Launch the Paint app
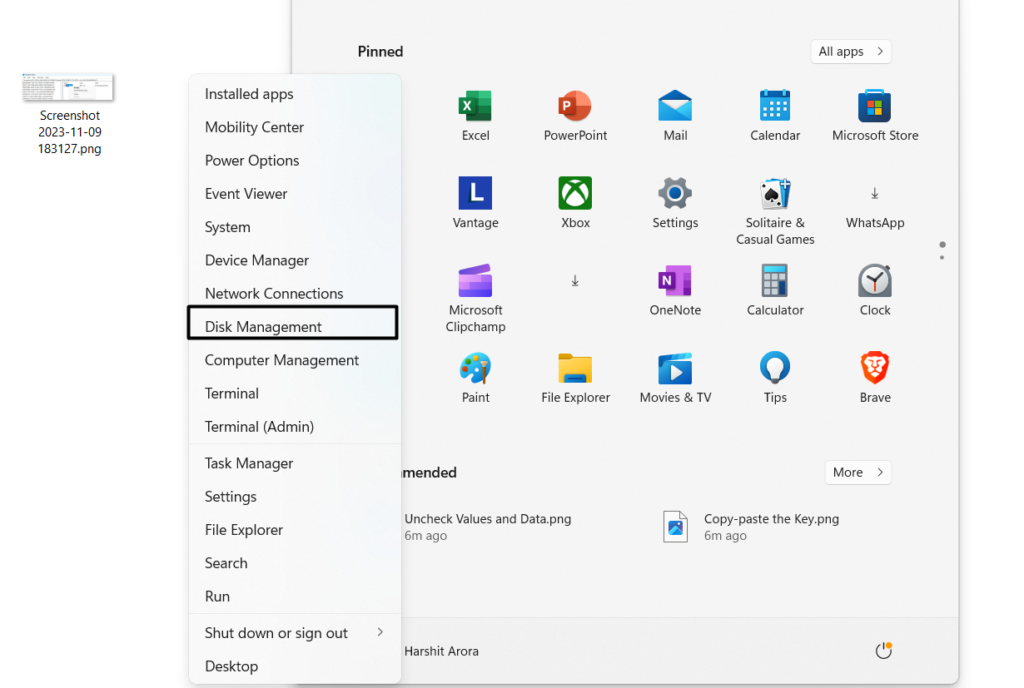This screenshot has height=688, width=1024. [x=475, y=369]
